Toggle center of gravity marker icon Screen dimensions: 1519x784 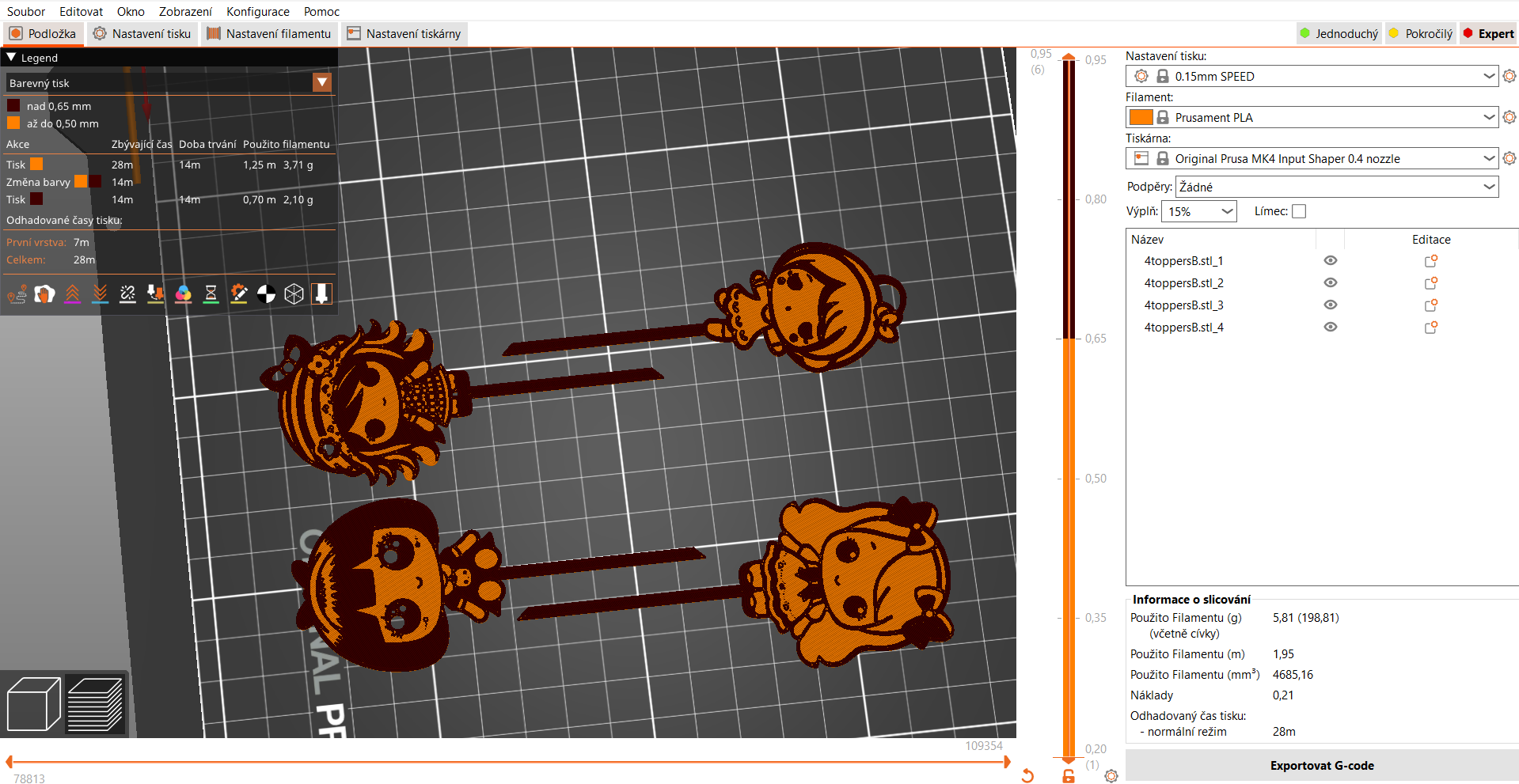(x=266, y=294)
